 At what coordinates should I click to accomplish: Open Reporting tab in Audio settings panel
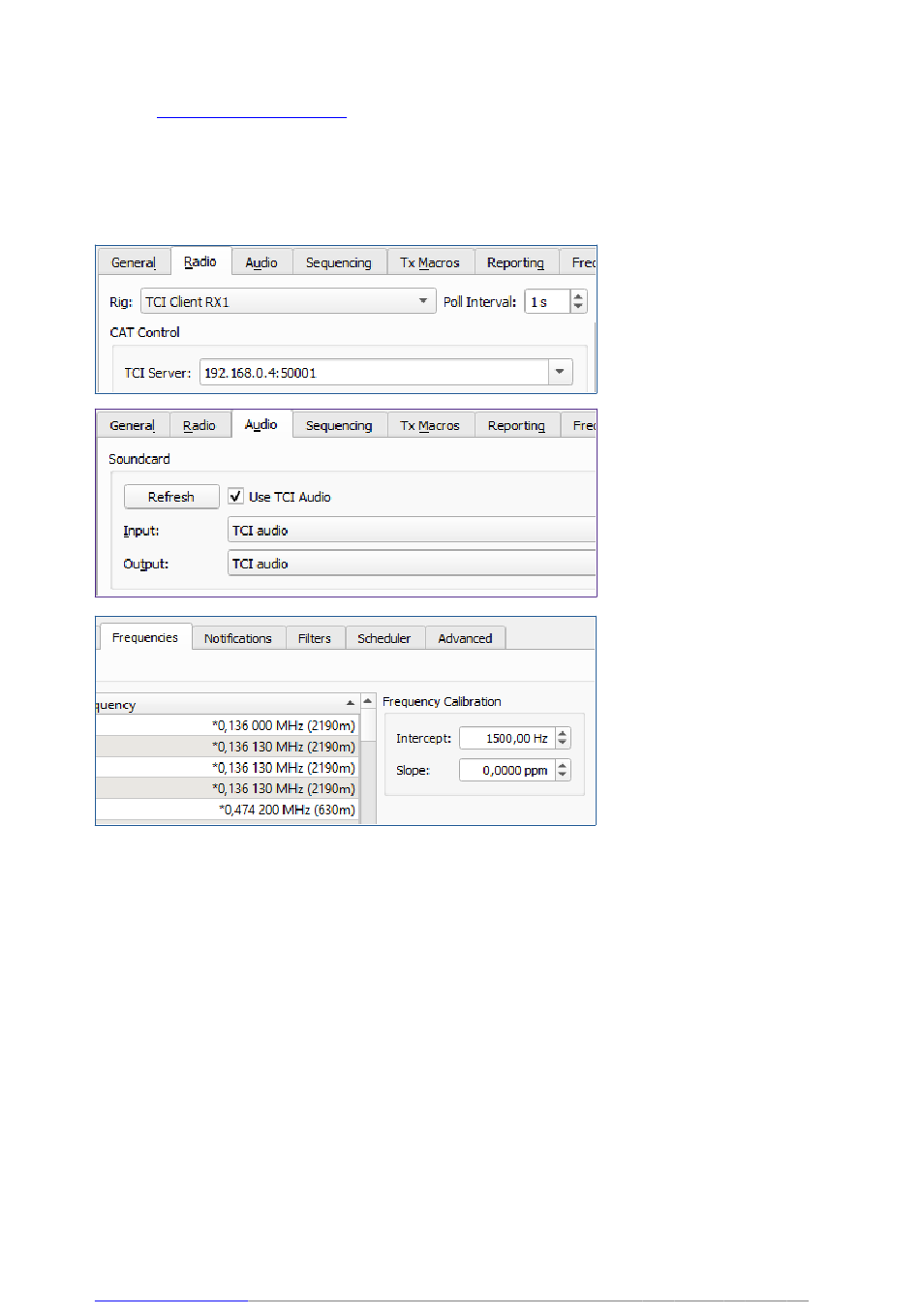click(516, 425)
